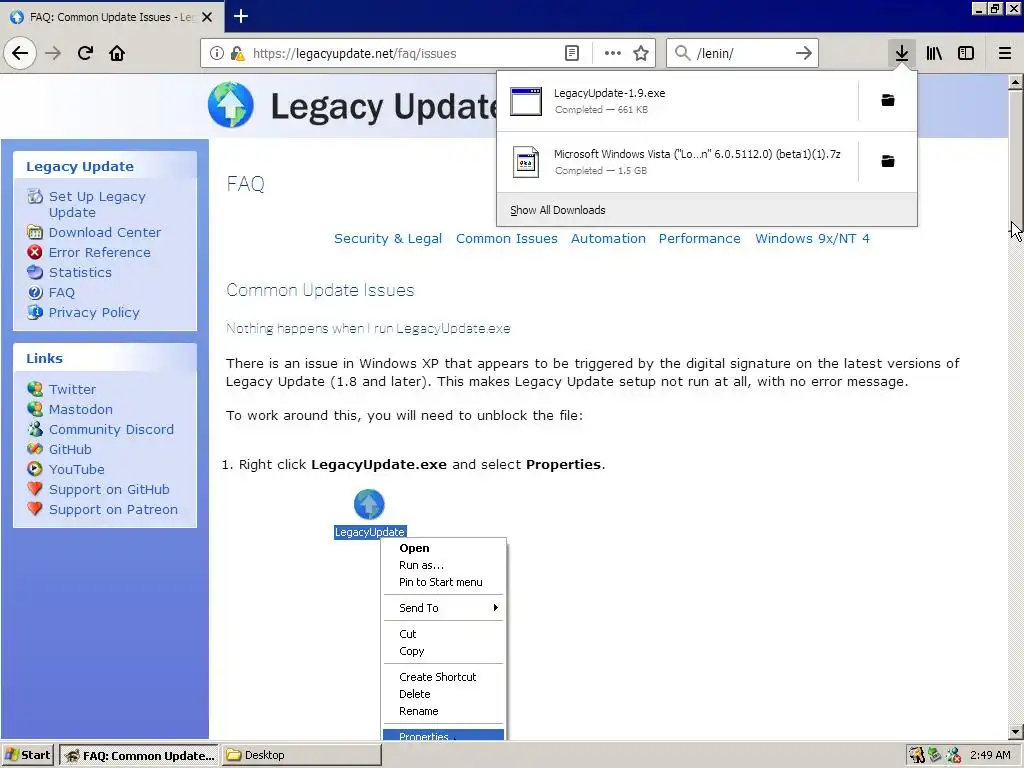Open Support on Patreon link

(x=113, y=510)
